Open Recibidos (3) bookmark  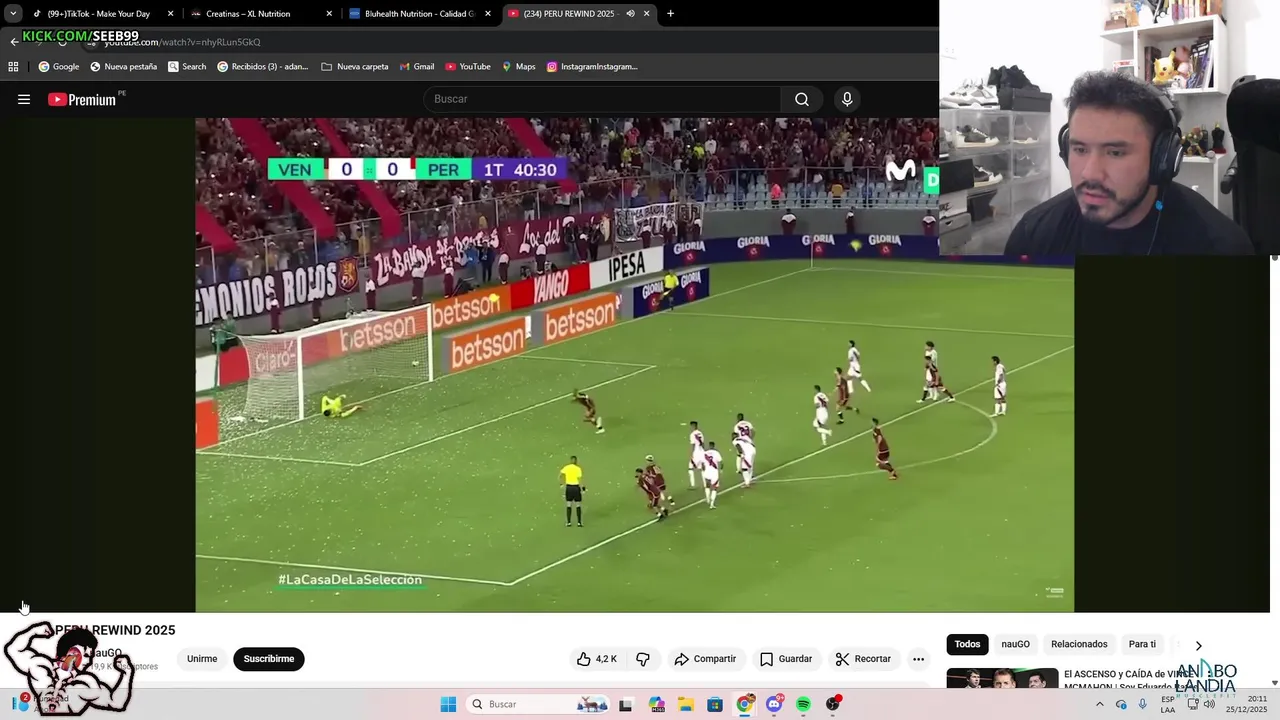coord(263,67)
